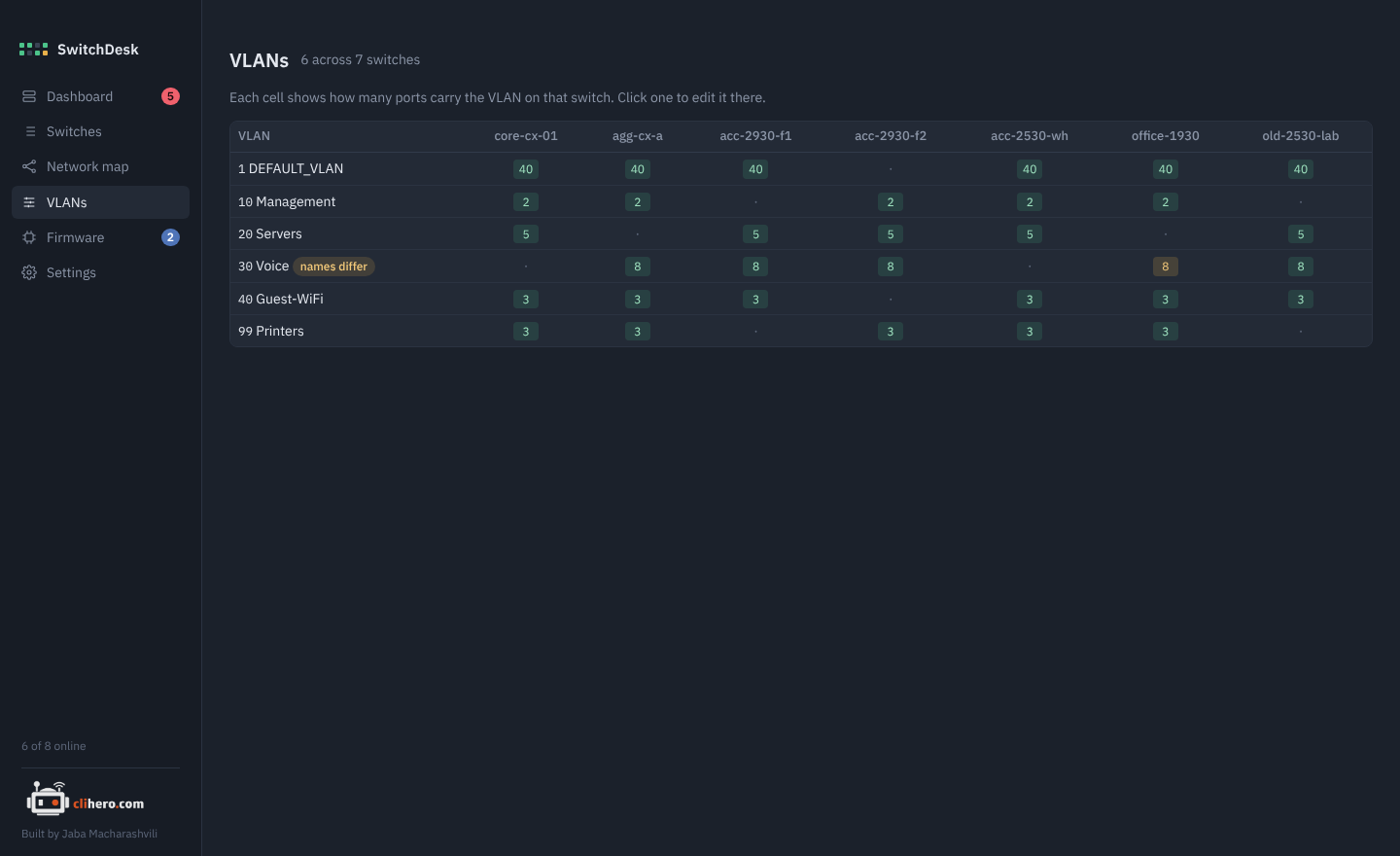
Task: Edit Voice VLAN on old-2530-lab
Action: pyautogui.click(x=1301, y=267)
